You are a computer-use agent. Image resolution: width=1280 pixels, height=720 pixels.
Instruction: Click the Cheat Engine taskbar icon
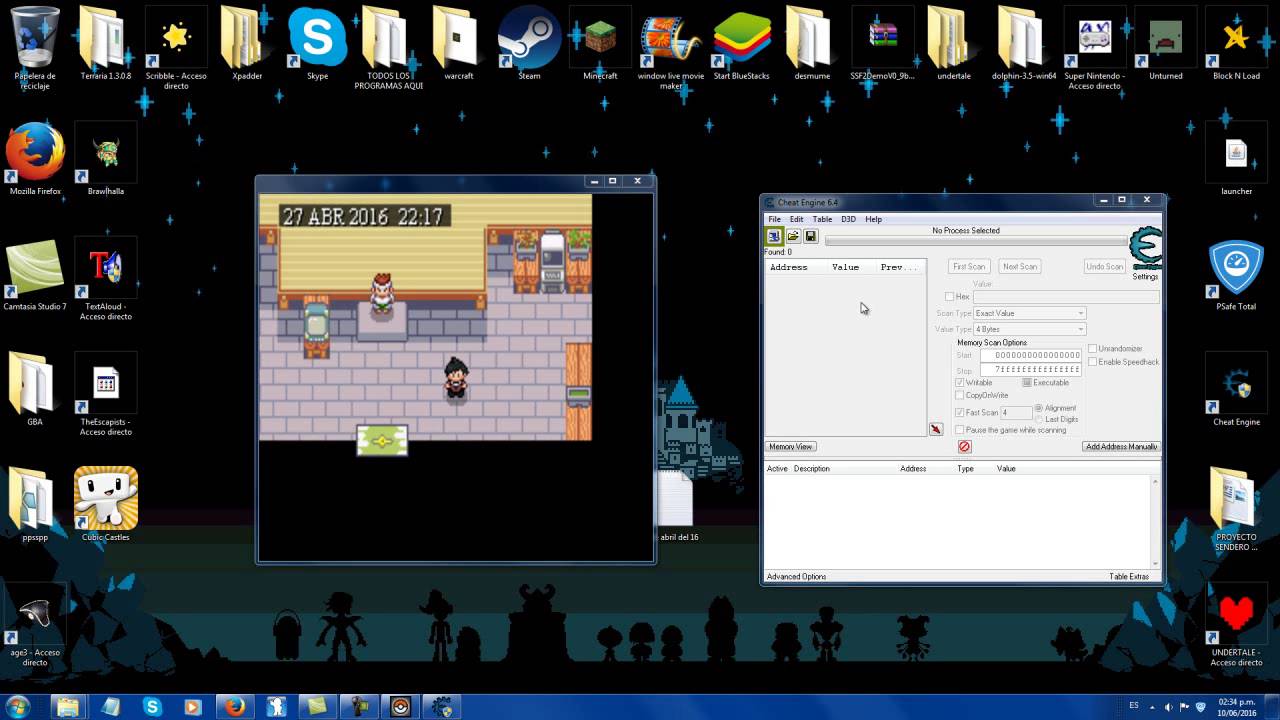click(441, 707)
